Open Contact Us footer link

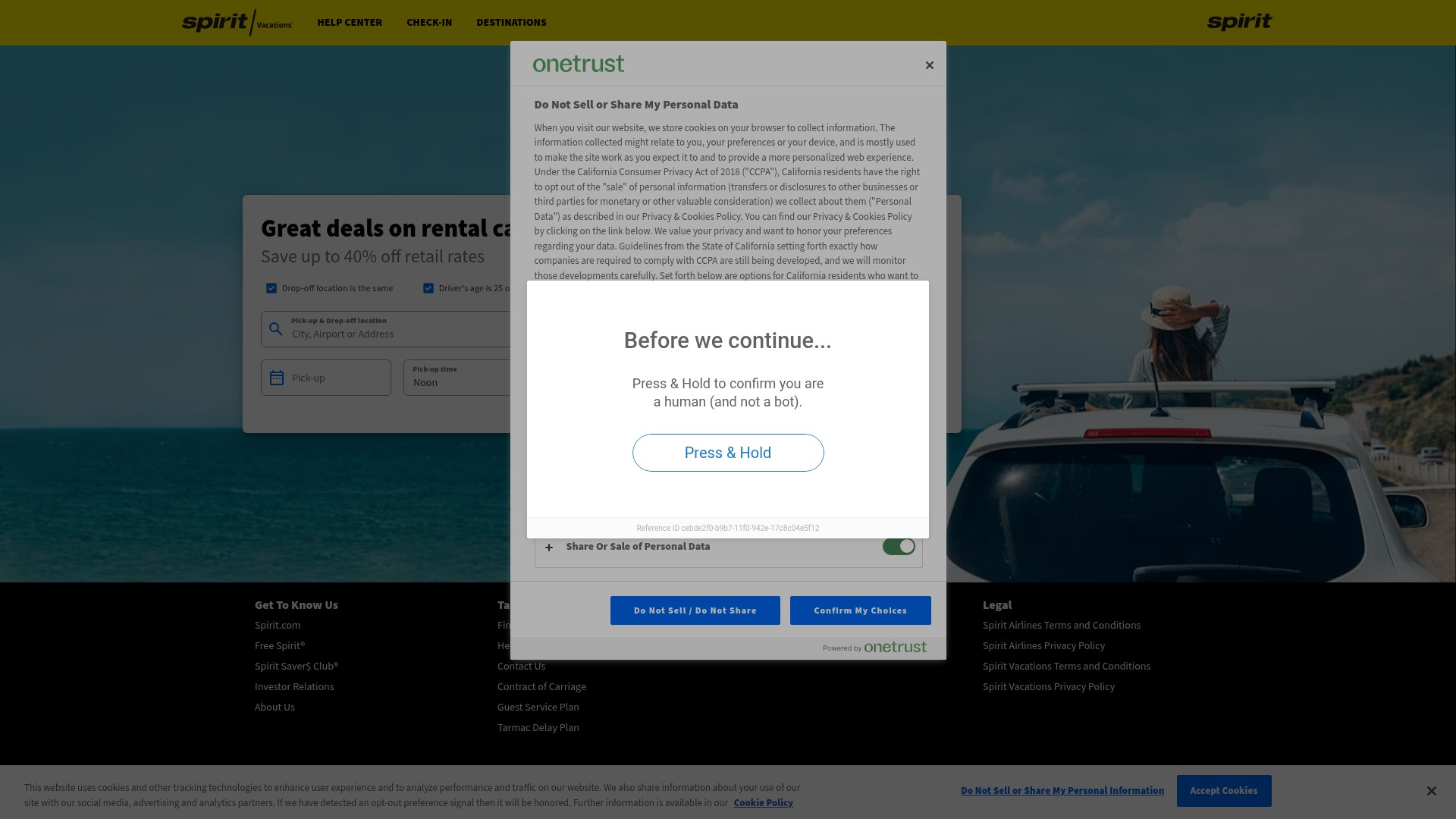(521, 667)
